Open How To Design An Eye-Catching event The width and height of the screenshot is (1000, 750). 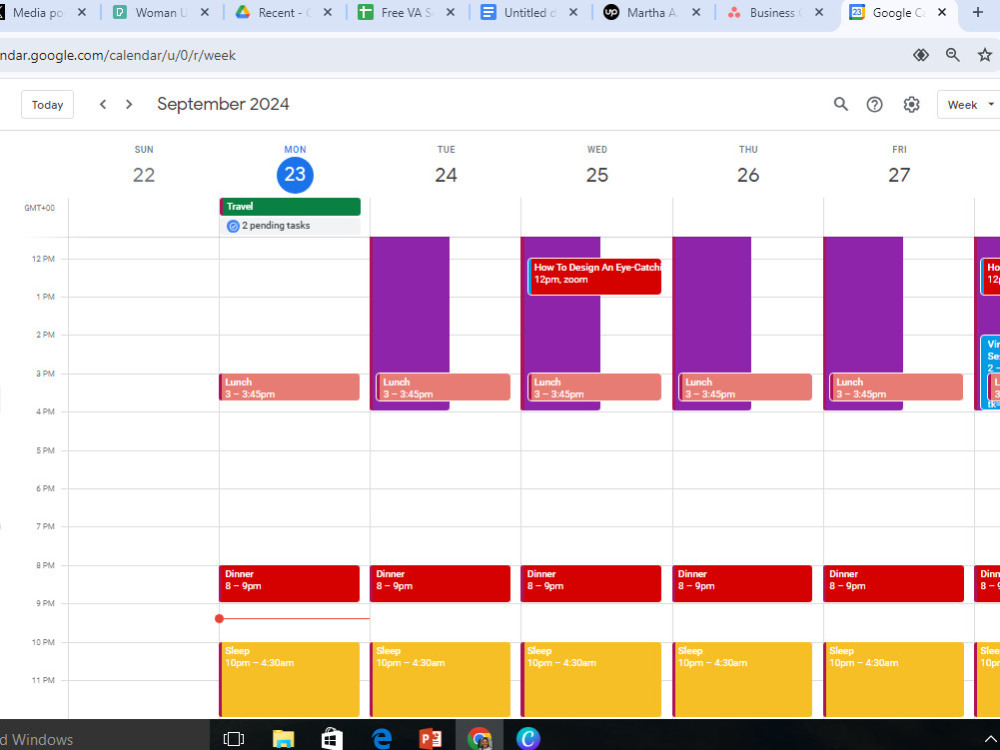click(x=594, y=276)
